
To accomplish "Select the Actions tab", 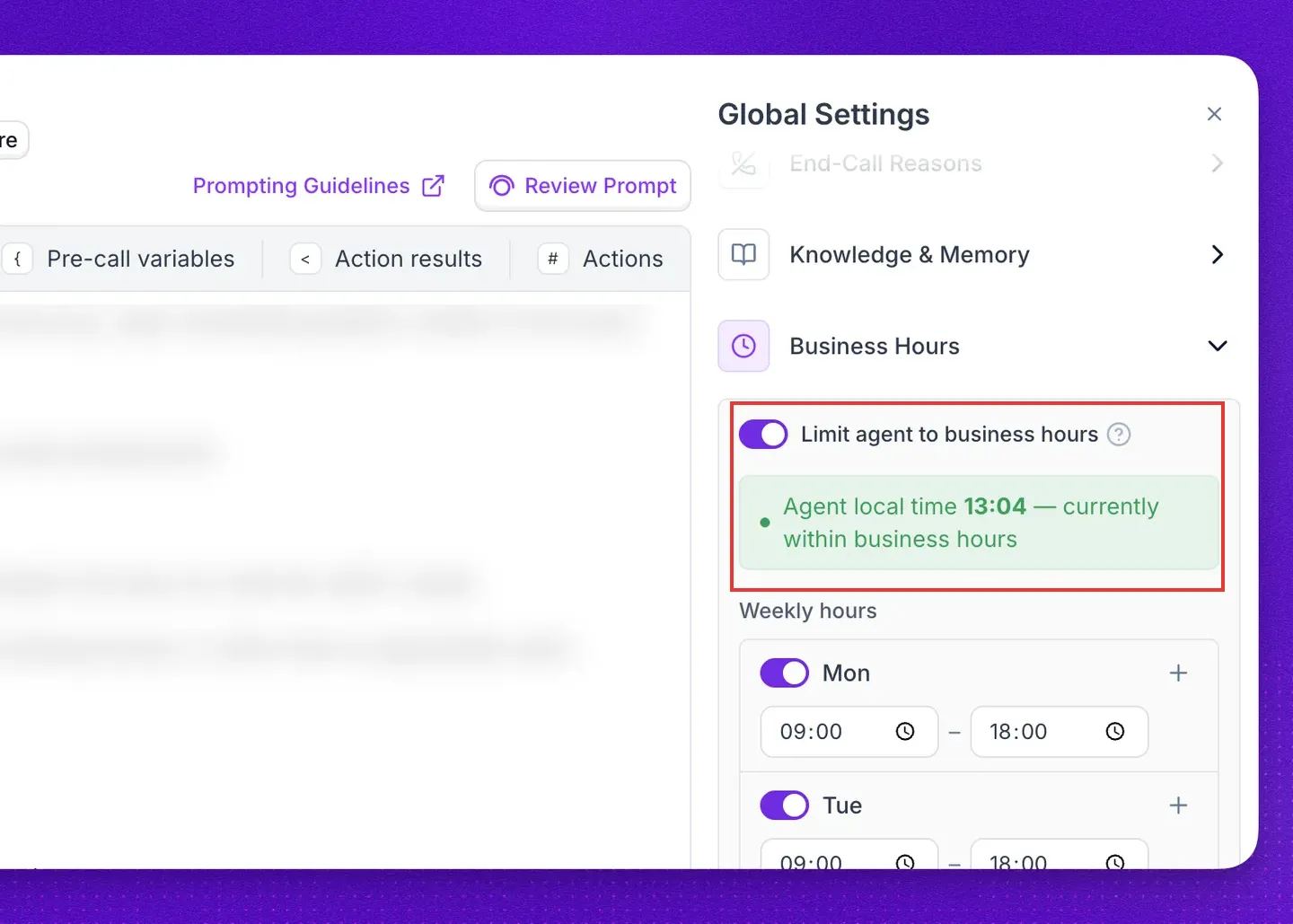I will click(600, 259).
